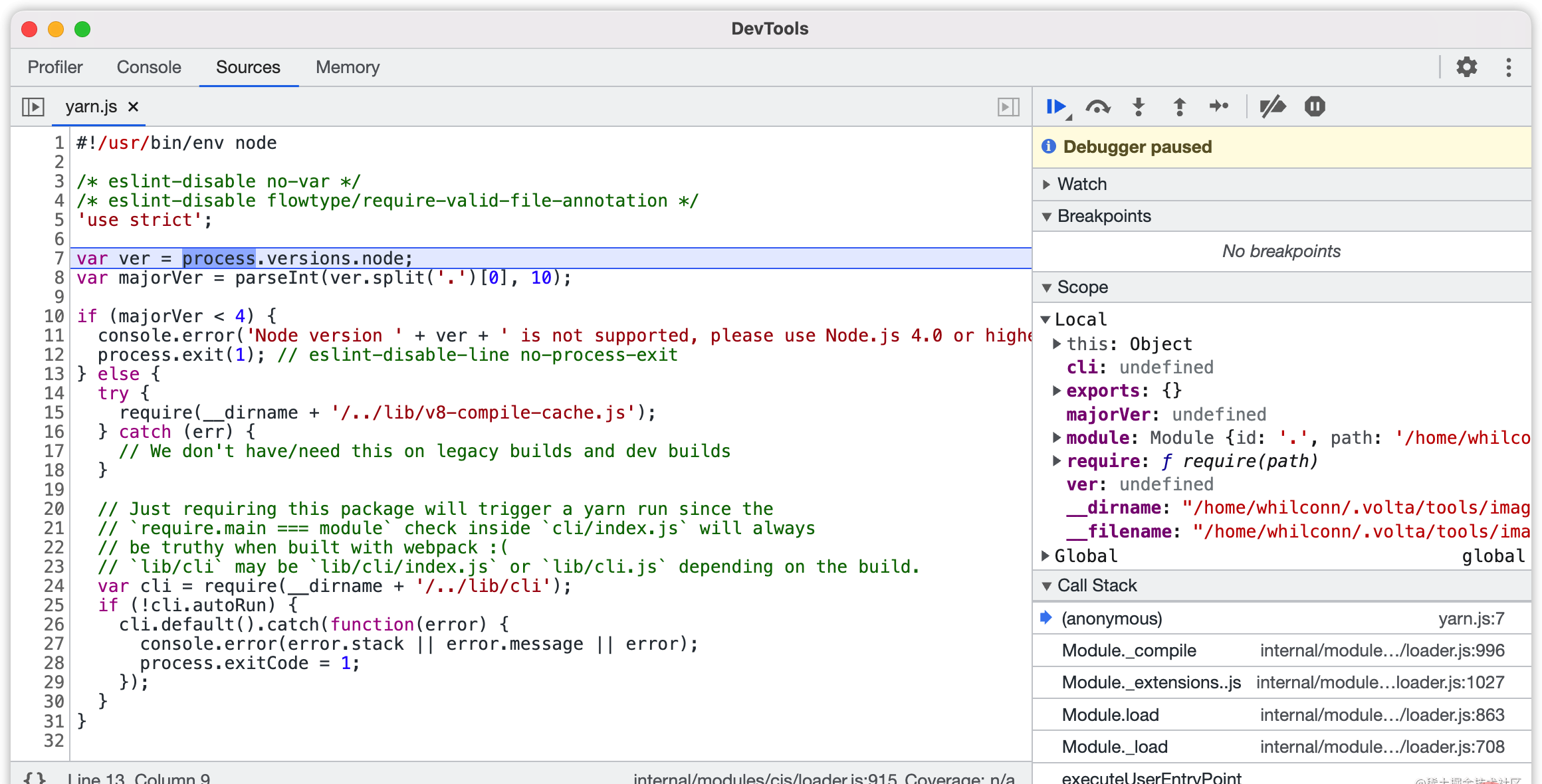Click the blue current-frame arrow indicator

pyautogui.click(x=1046, y=618)
